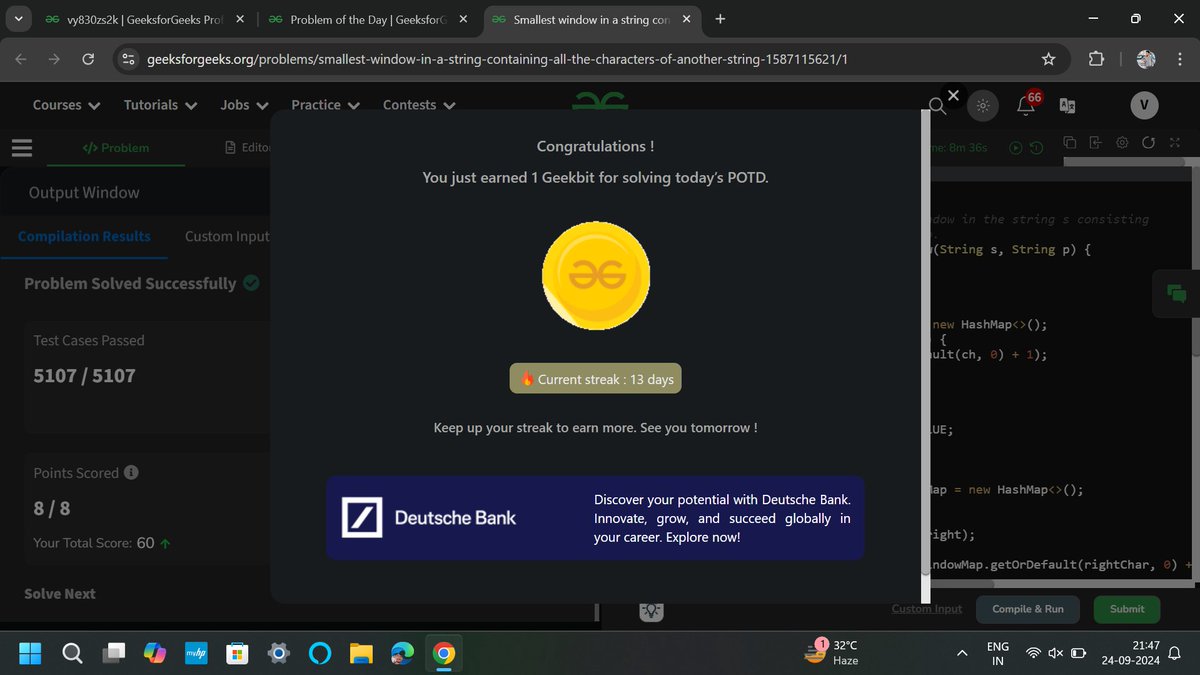
Task: Toggle light/dark theme sun icon
Action: pos(983,105)
